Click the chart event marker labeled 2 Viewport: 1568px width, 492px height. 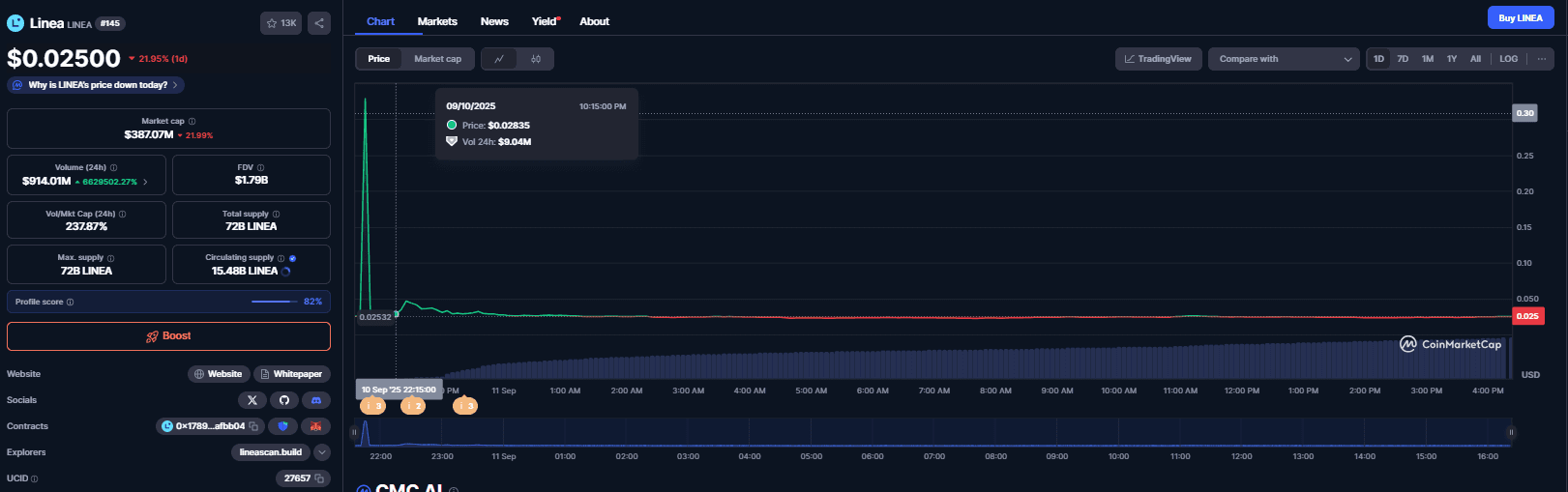[413, 406]
